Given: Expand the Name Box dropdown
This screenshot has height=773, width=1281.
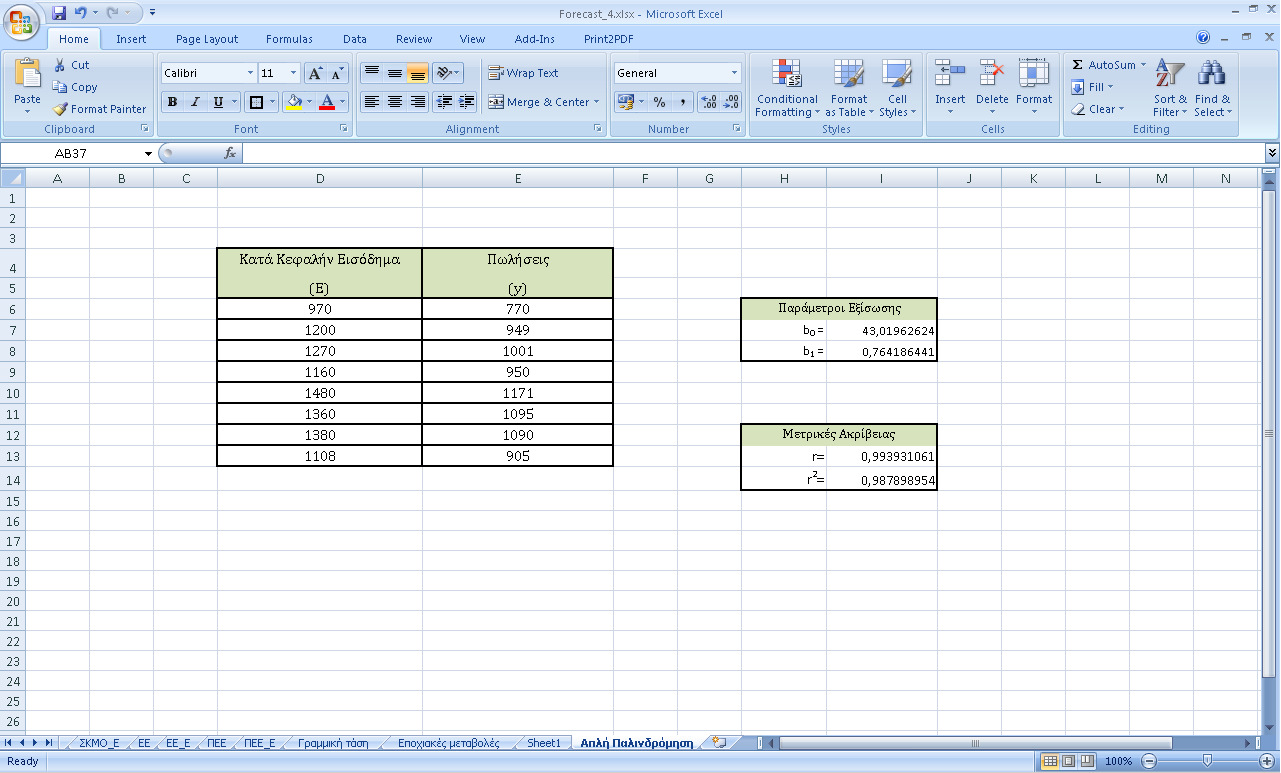Looking at the screenshot, I should coord(148,153).
